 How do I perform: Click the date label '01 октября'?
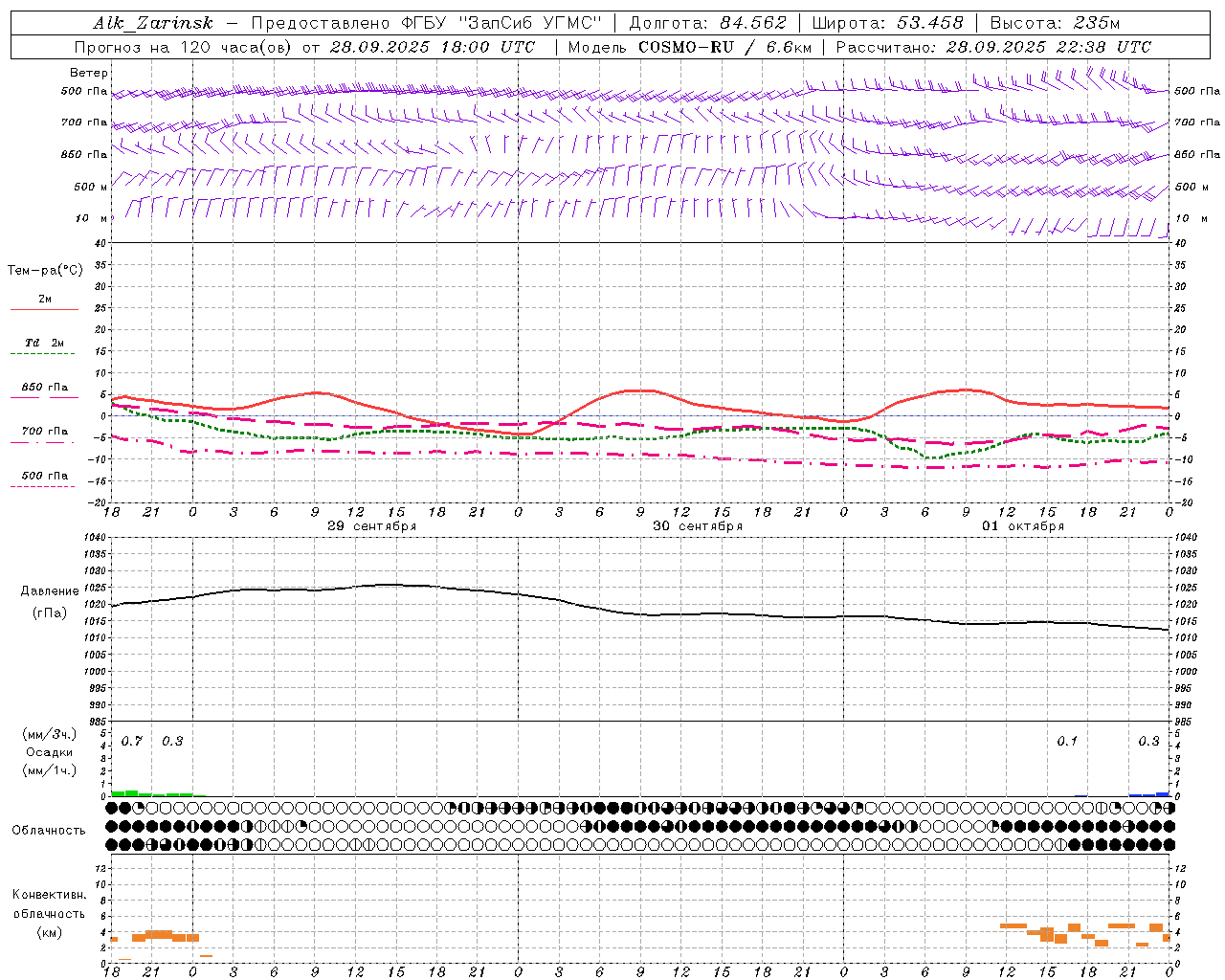point(1023,526)
